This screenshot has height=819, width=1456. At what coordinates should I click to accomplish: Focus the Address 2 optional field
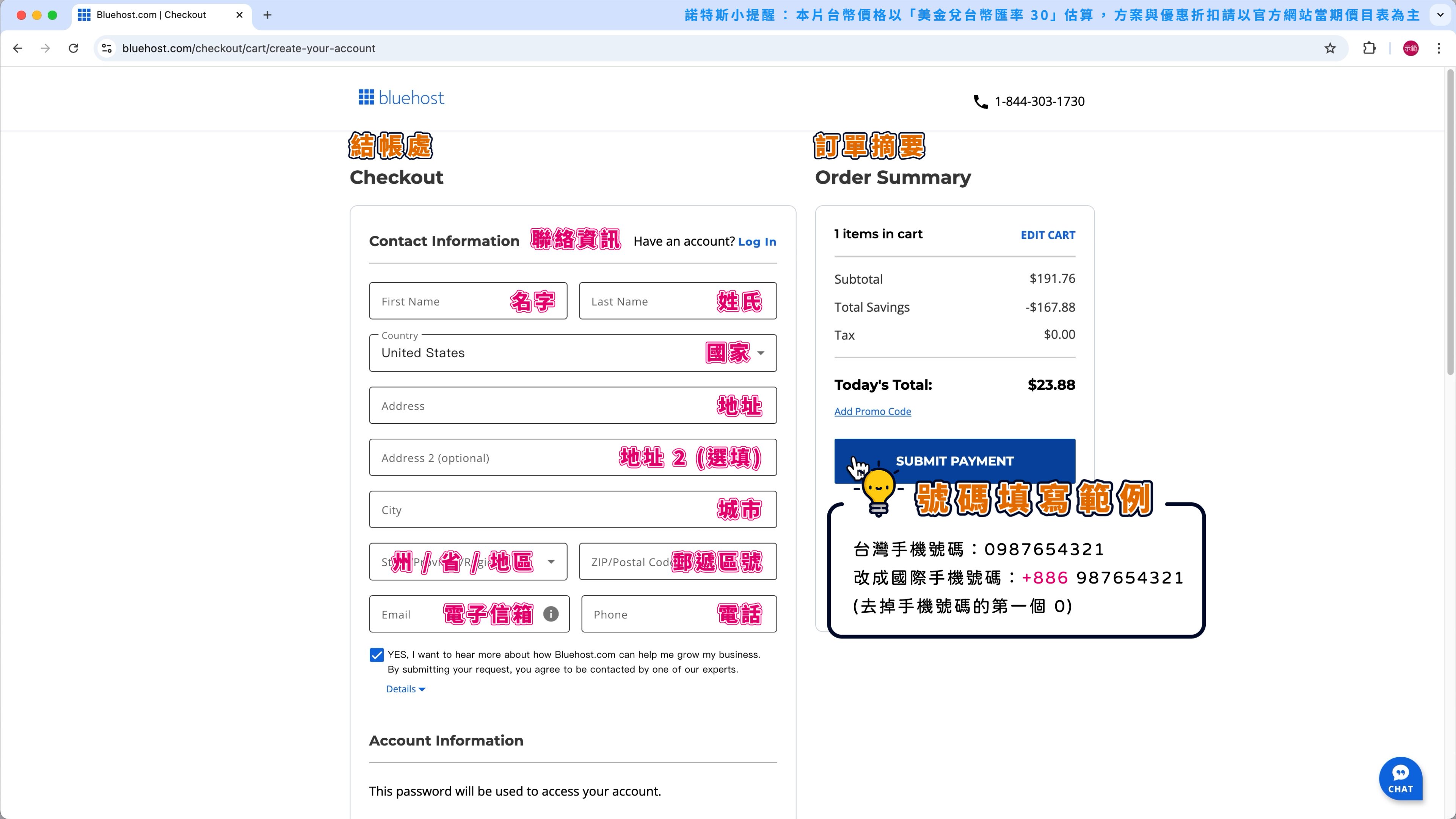pos(573,458)
